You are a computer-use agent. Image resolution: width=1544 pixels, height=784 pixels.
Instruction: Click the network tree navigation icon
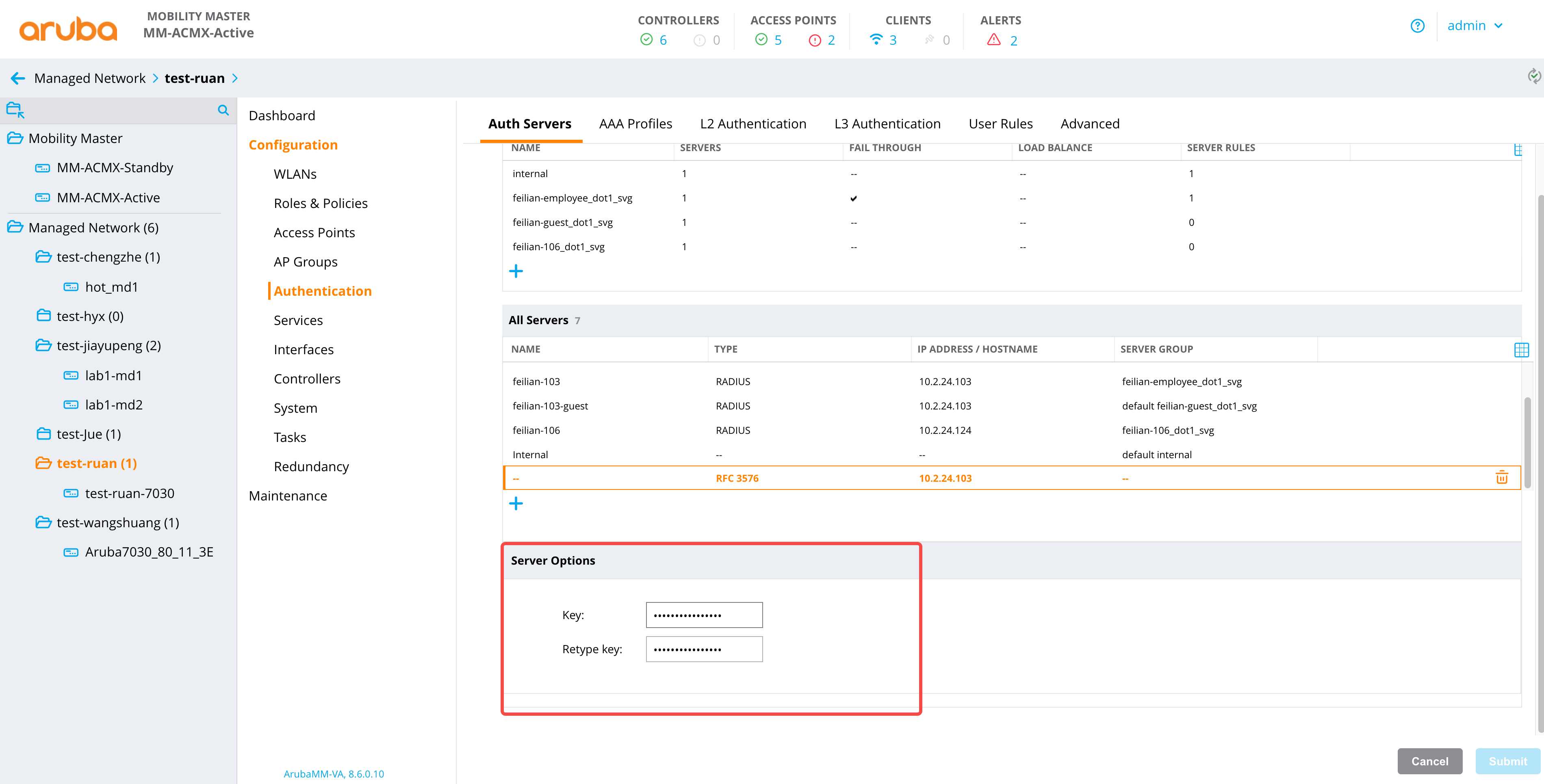(15, 110)
